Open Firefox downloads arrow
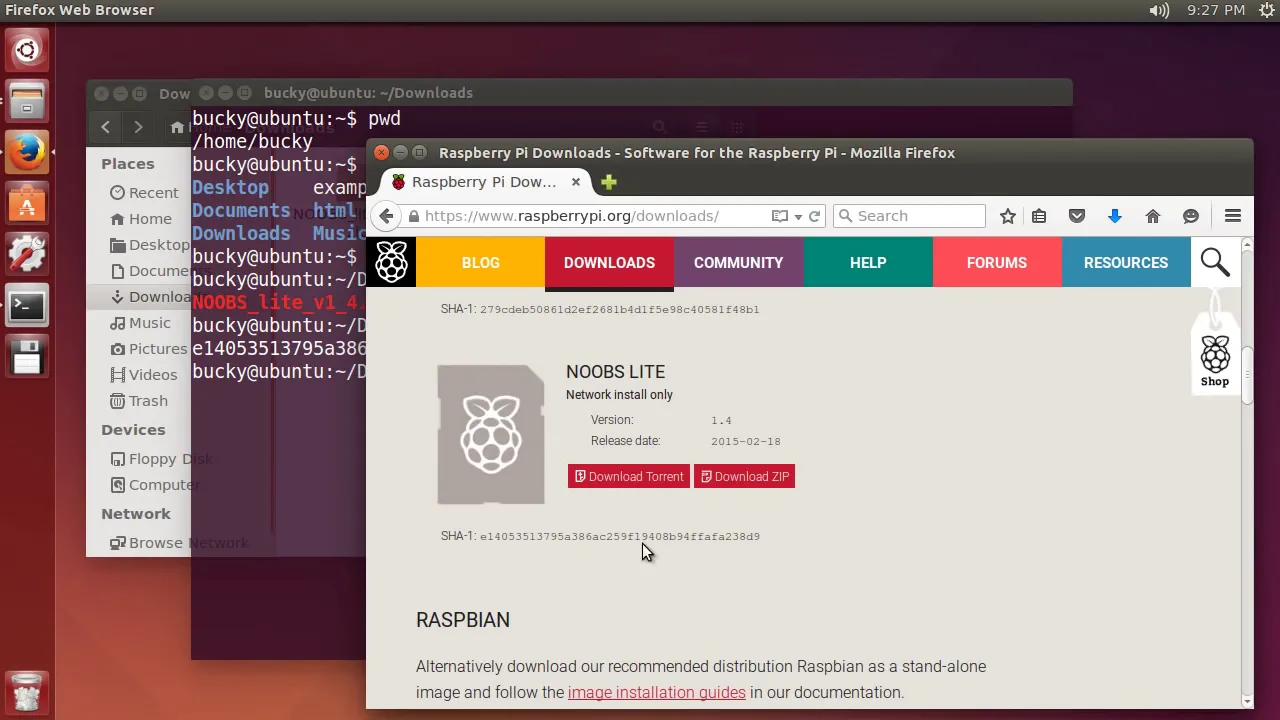 (1115, 216)
